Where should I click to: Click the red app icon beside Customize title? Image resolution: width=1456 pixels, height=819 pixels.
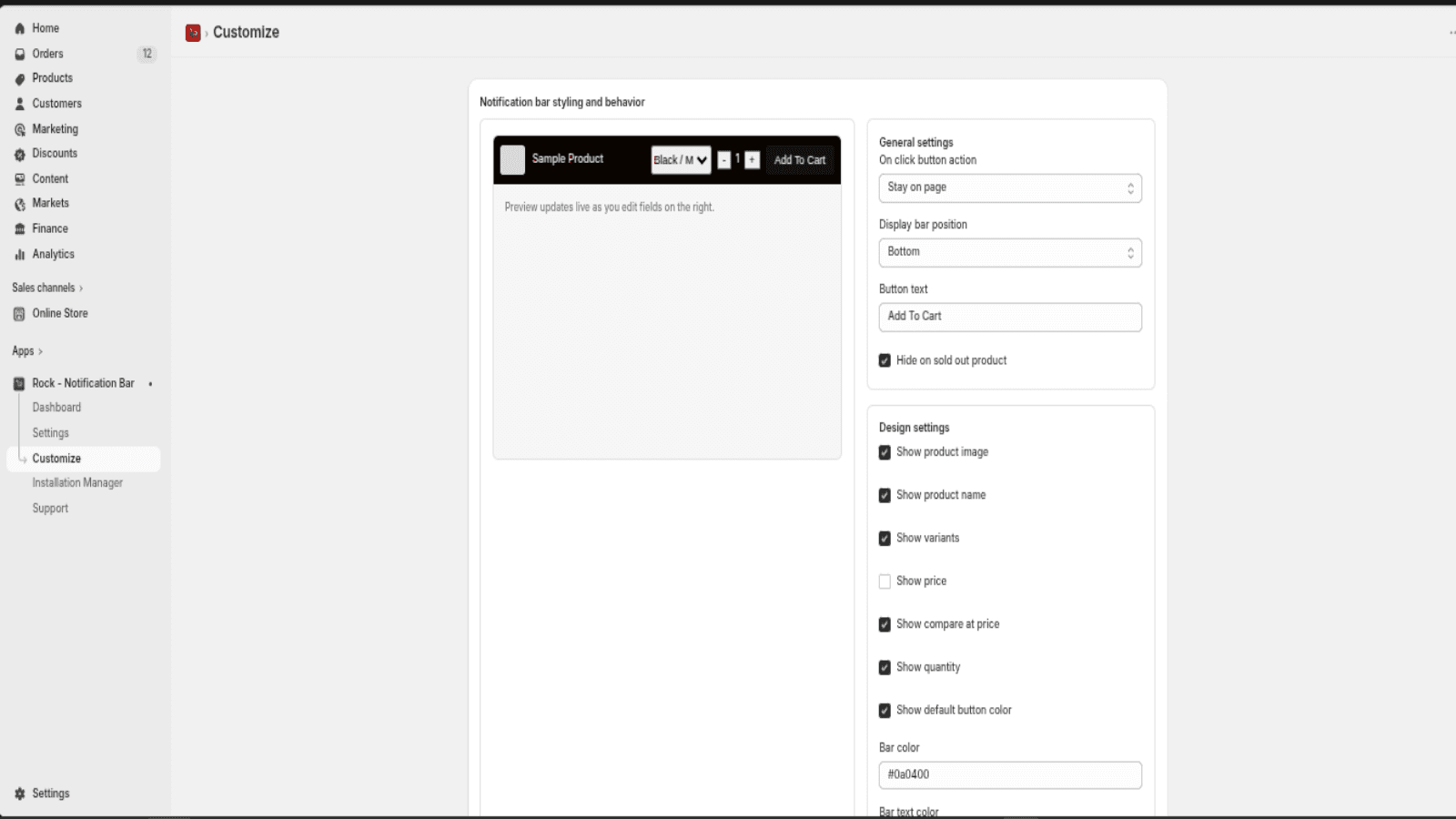tap(193, 33)
